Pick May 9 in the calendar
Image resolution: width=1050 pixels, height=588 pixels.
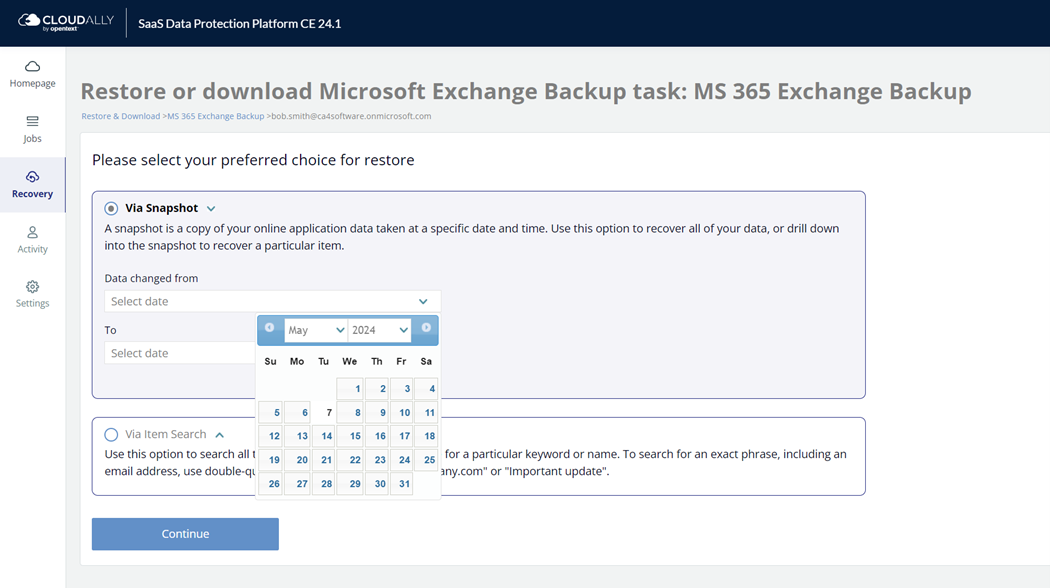pos(377,413)
